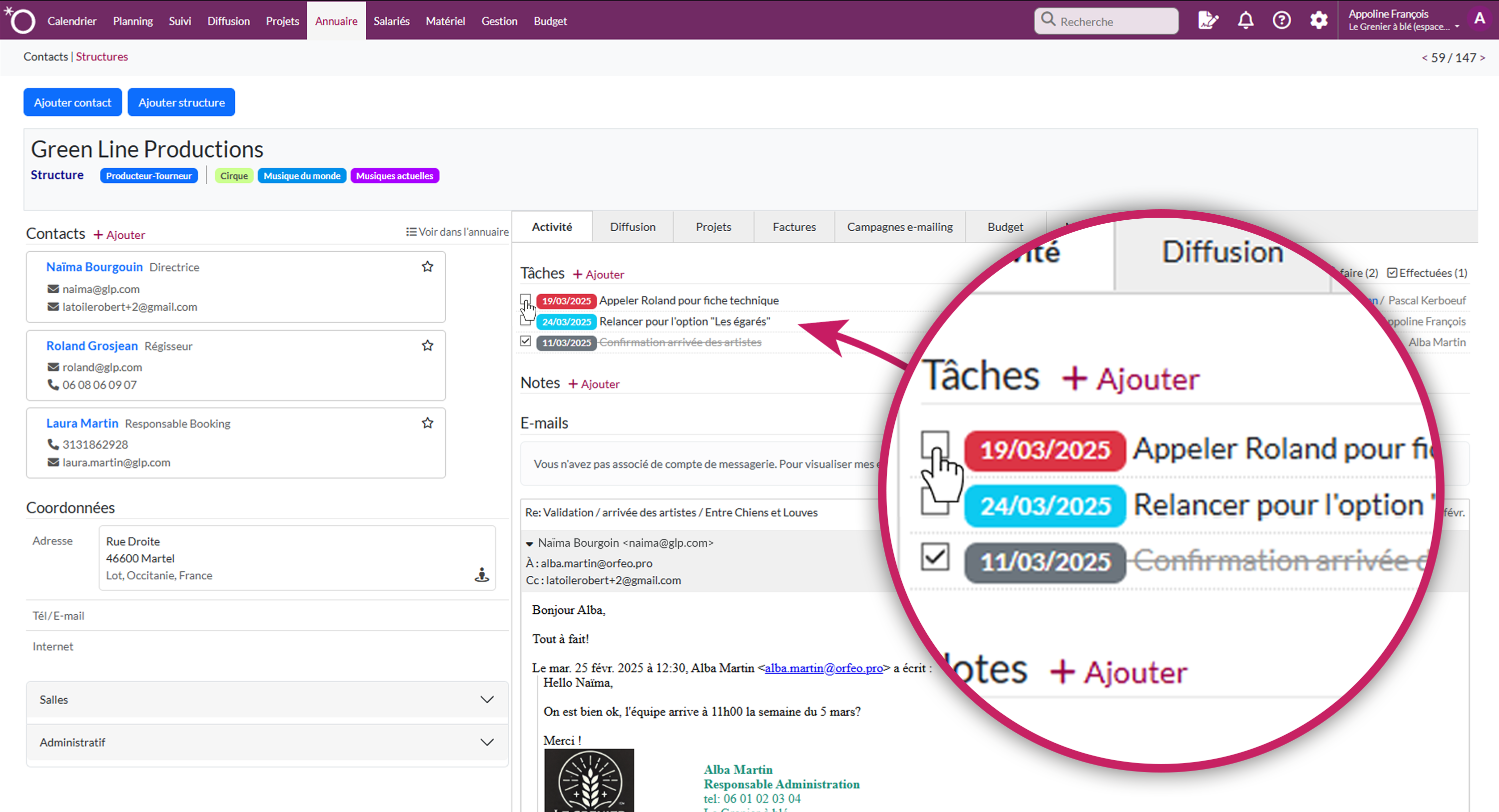Click the Structures breadcrumb link

(102, 56)
